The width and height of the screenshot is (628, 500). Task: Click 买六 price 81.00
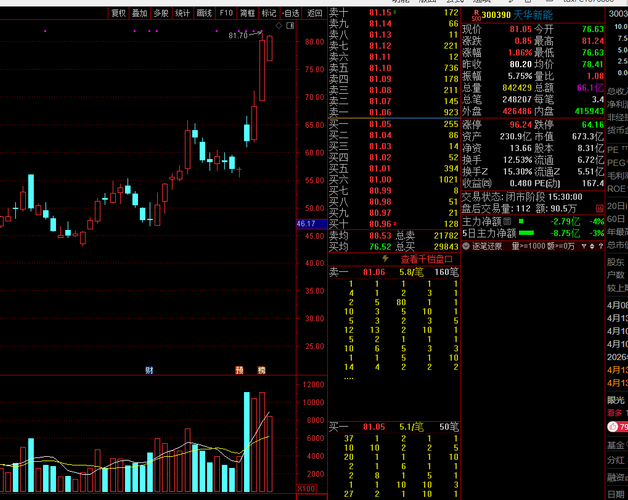(x=380, y=179)
